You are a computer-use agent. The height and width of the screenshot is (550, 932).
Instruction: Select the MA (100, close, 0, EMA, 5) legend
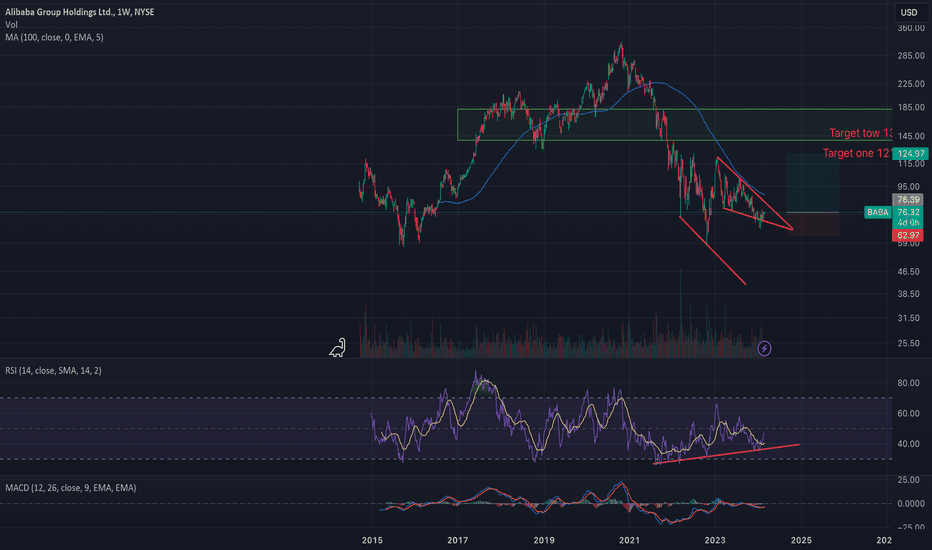pos(54,37)
